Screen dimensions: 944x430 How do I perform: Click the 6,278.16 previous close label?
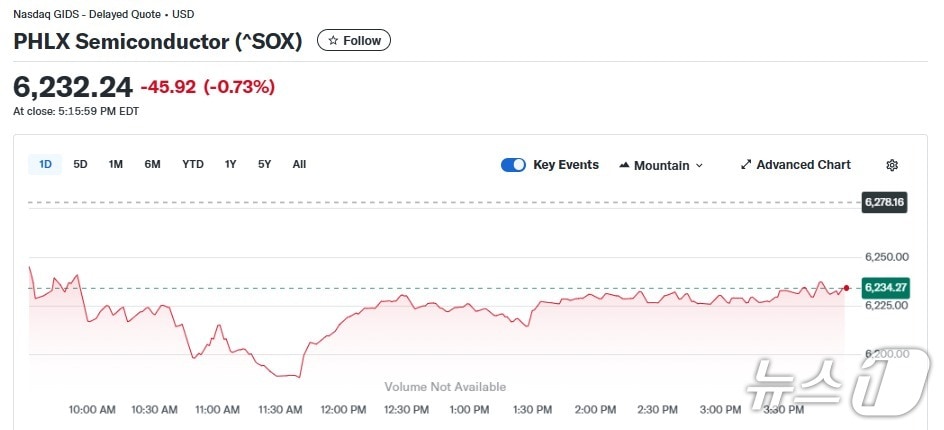point(885,202)
